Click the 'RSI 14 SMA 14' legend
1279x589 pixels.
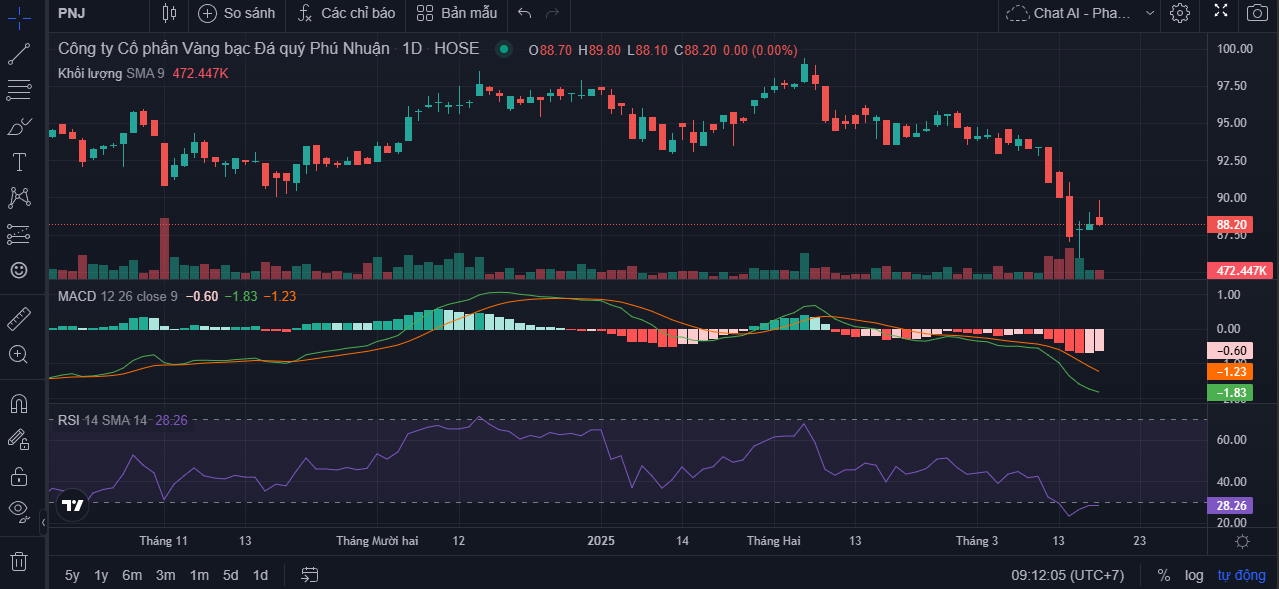[102, 420]
